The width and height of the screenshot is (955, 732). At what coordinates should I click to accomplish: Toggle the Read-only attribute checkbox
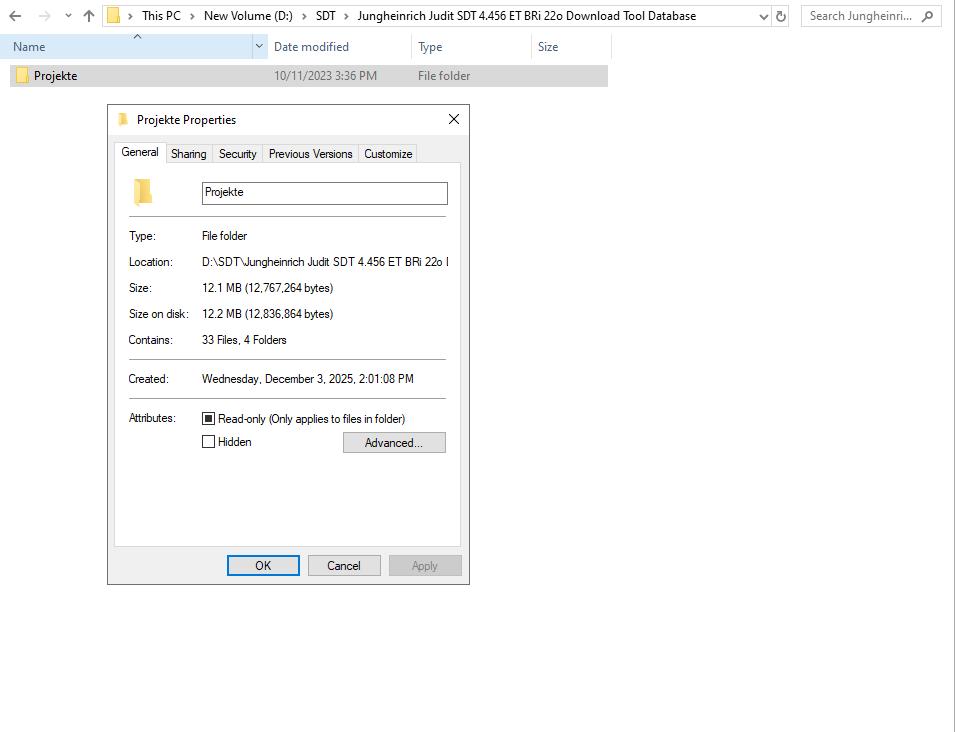(x=208, y=418)
